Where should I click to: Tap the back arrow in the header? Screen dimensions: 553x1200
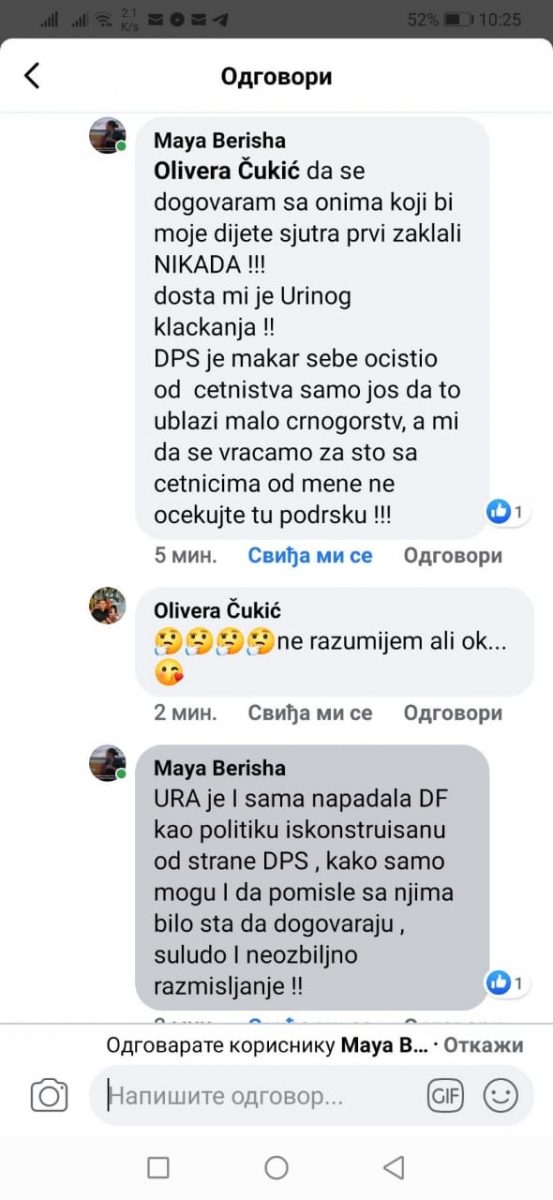click(32, 76)
